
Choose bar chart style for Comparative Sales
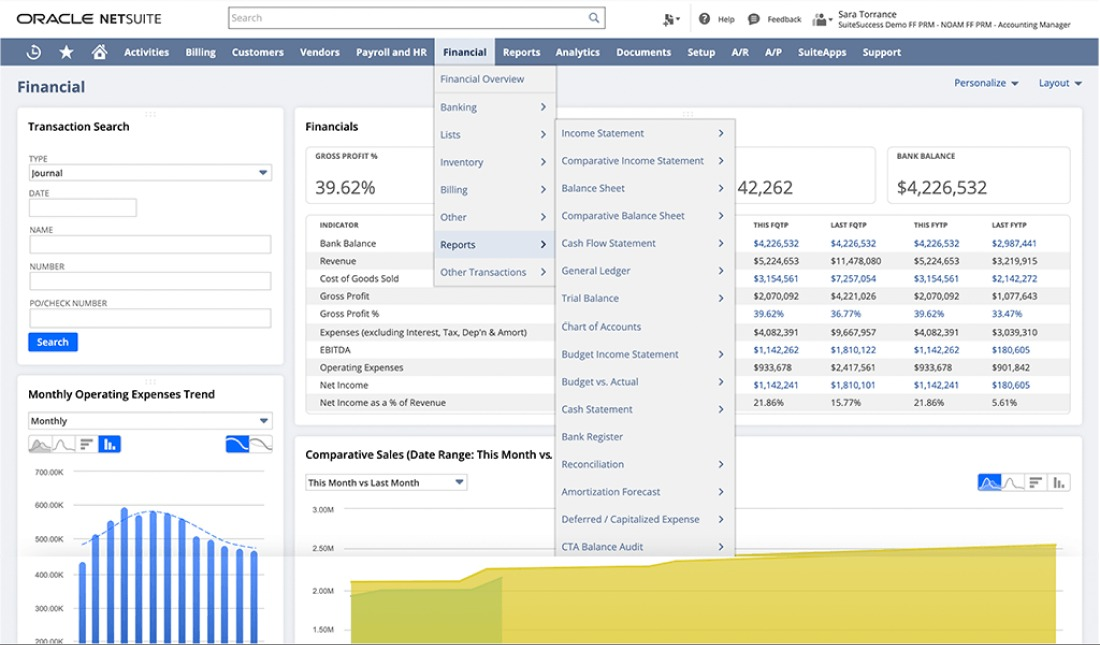(x=1058, y=481)
